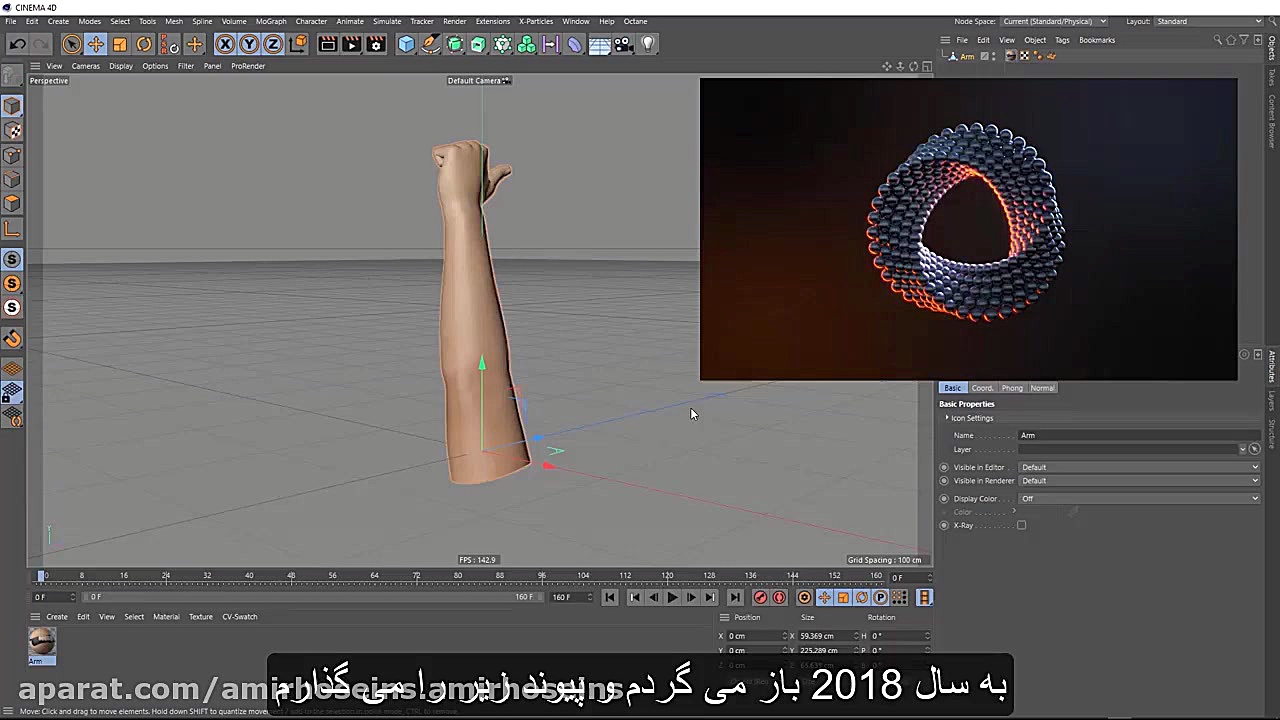Image resolution: width=1280 pixels, height=720 pixels.
Task: Click the Play button in the timeline
Action: tap(672, 597)
